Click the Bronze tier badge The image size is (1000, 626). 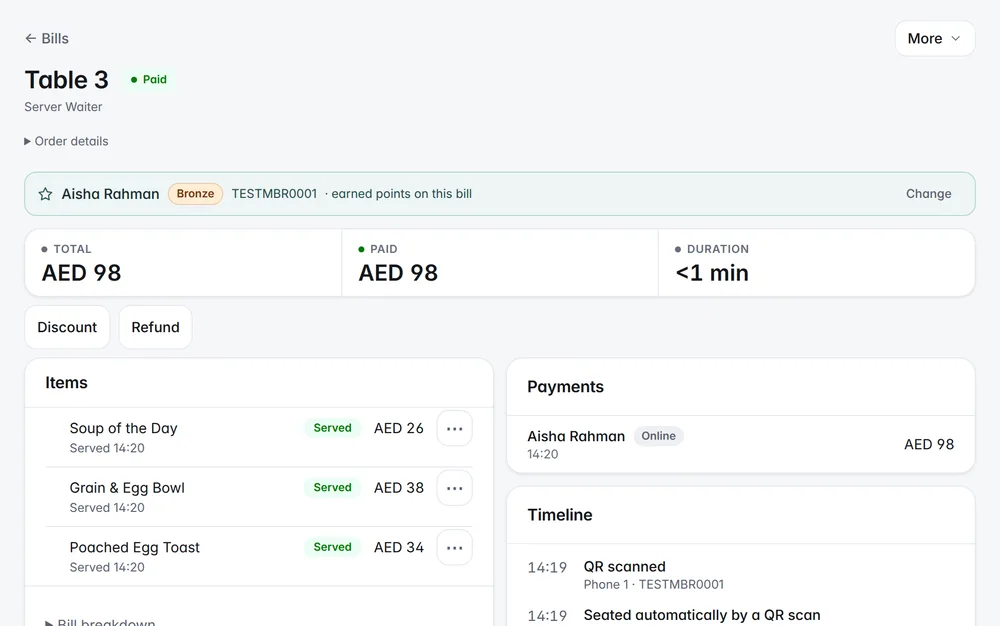click(195, 194)
